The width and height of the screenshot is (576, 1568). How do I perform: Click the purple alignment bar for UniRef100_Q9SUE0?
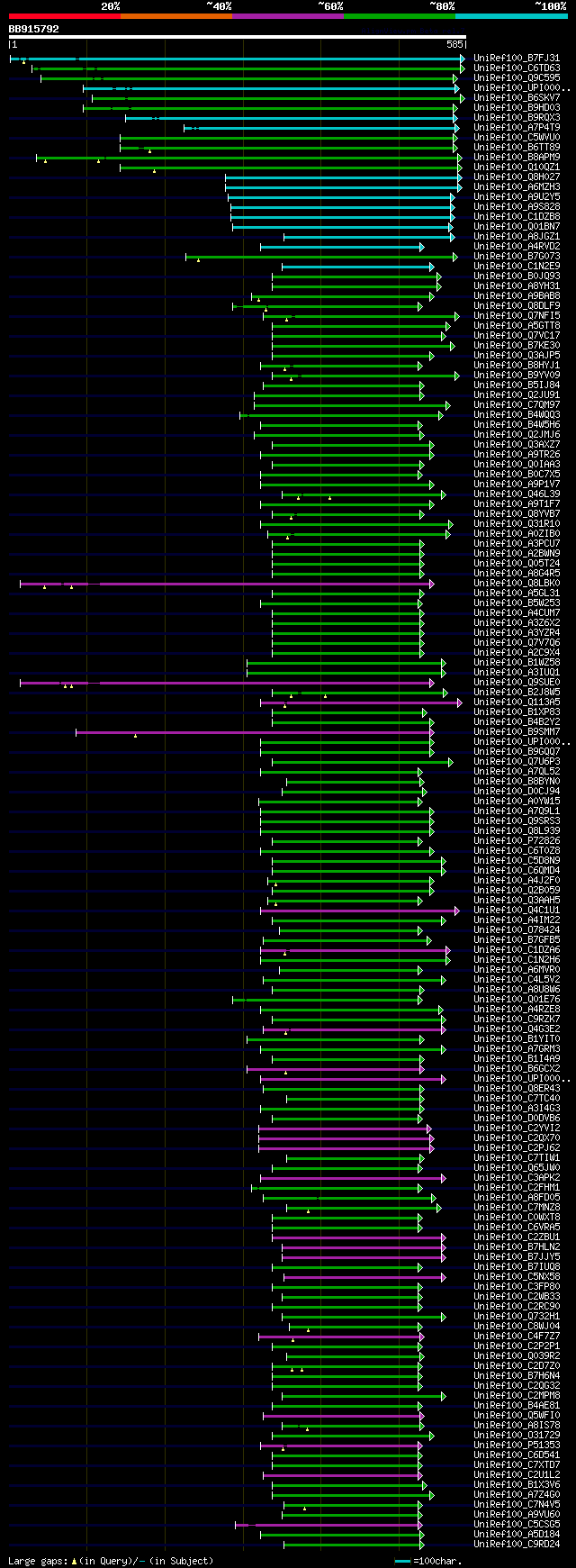227,683
